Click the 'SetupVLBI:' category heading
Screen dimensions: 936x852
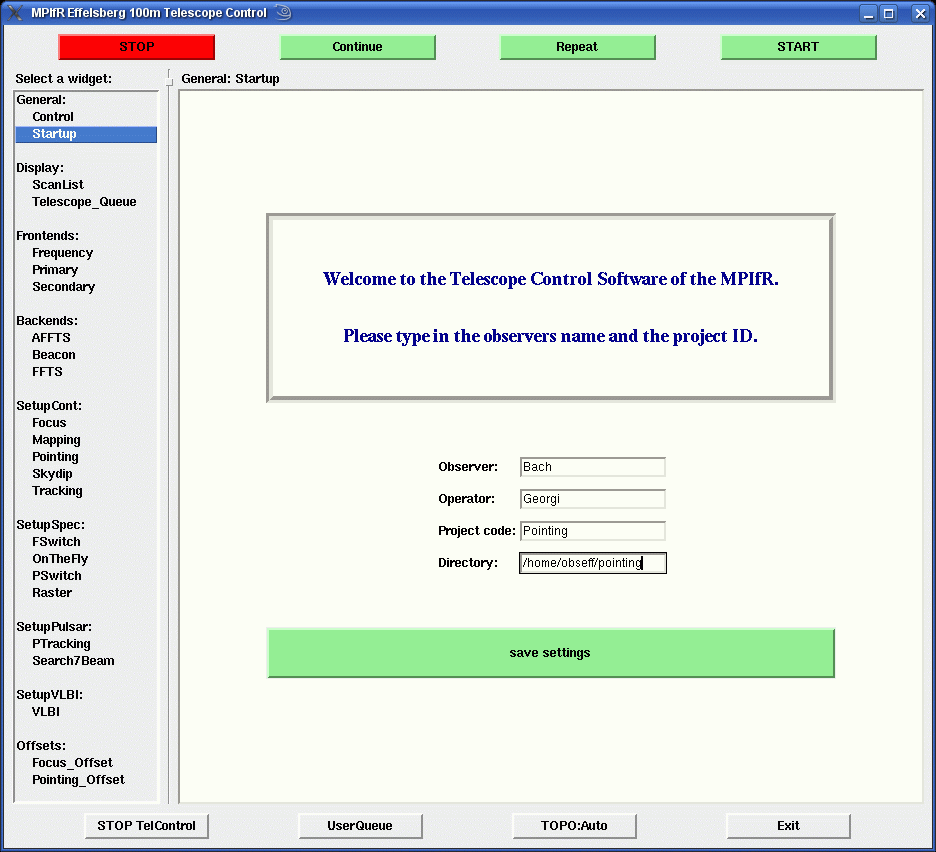point(50,695)
